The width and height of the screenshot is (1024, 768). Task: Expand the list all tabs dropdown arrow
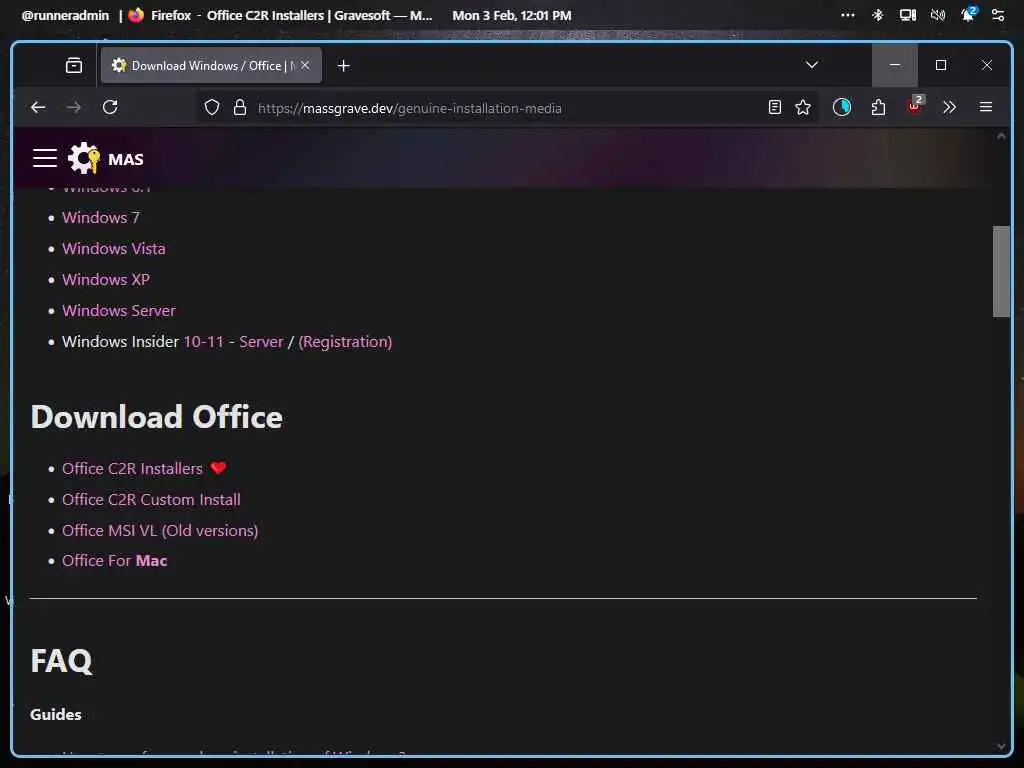pyautogui.click(x=812, y=65)
